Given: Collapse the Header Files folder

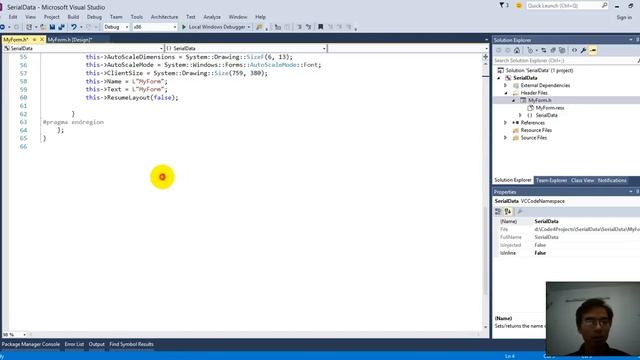Looking at the screenshot, I should tap(506, 93).
